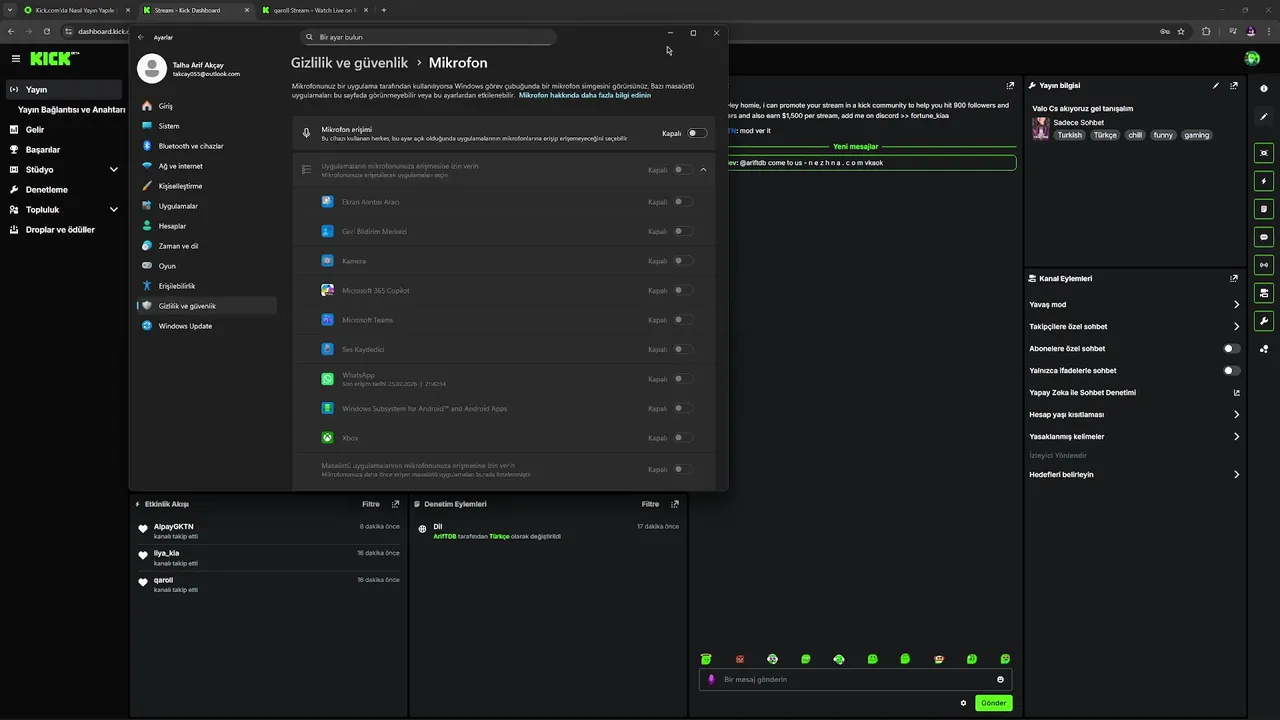Viewport: 1280px width, 720px height.
Task: Open Mikrofon hakkında daha fazla bilgi edinin link
Action: coord(585,95)
